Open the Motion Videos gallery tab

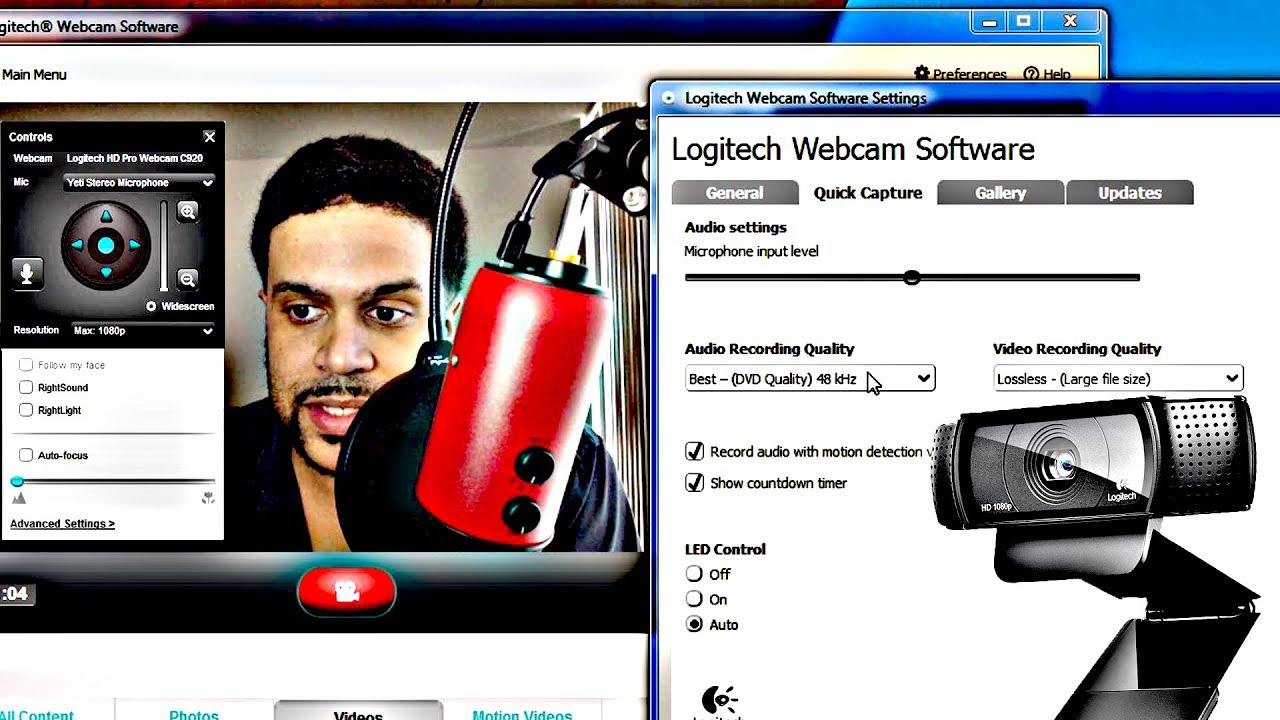coord(522,712)
